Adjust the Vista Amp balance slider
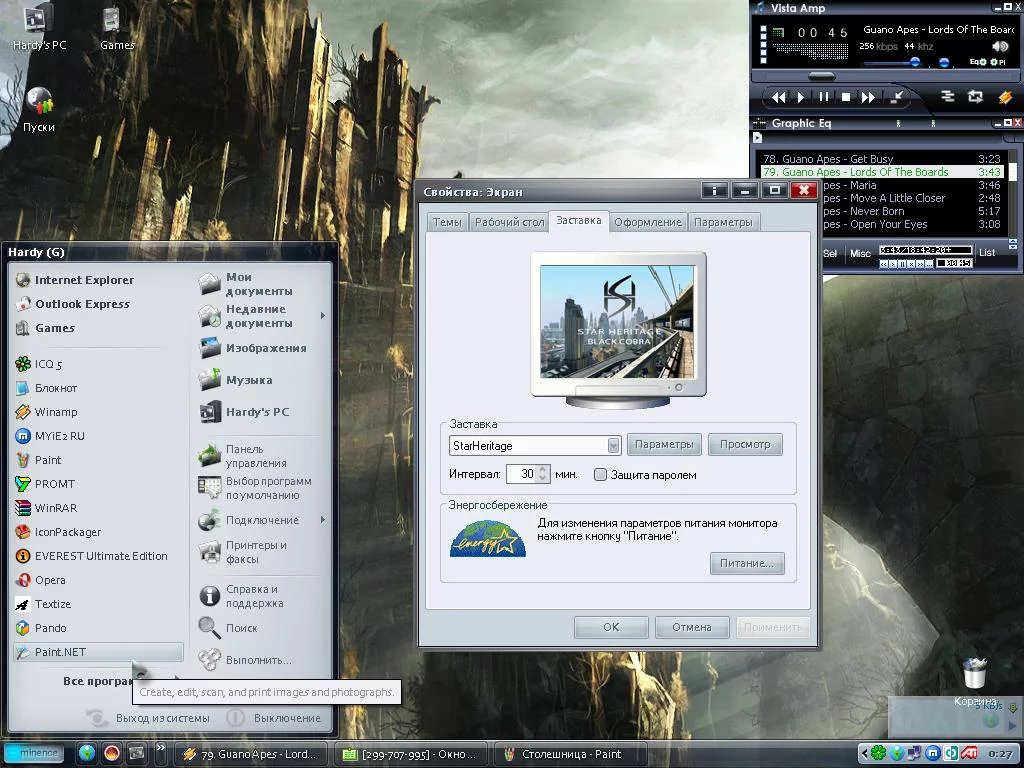This screenshot has width=1024, height=768. click(x=944, y=62)
